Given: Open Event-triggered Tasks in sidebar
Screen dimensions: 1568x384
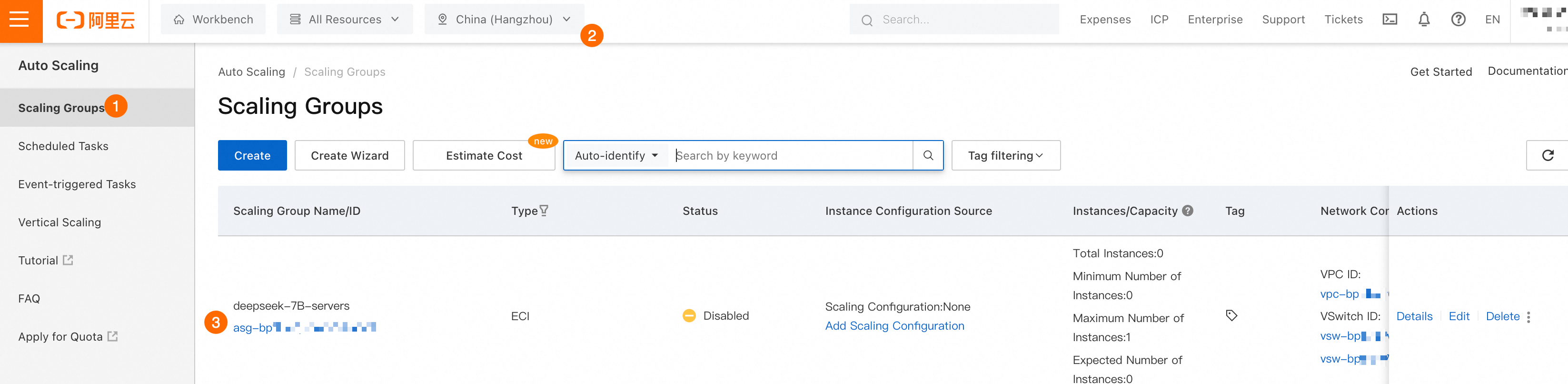Looking at the screenshot, I should point(77,184).
